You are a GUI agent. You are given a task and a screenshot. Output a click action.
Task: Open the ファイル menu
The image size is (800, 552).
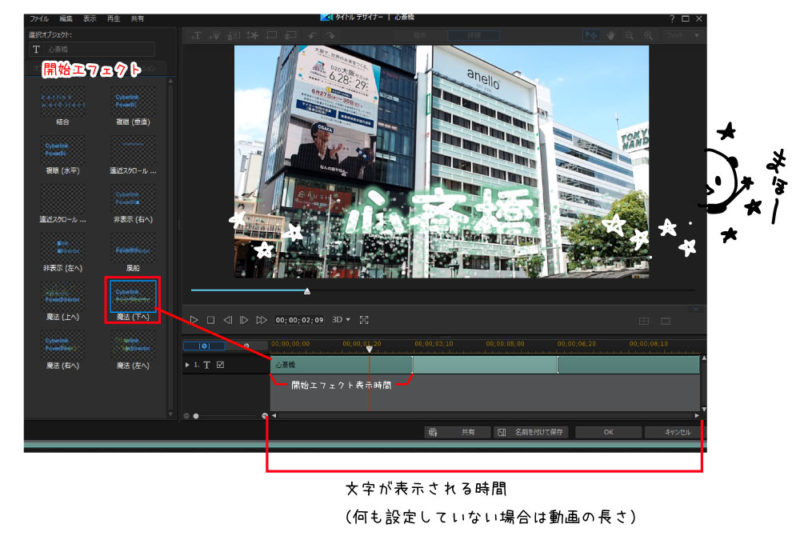coord(39,18)
